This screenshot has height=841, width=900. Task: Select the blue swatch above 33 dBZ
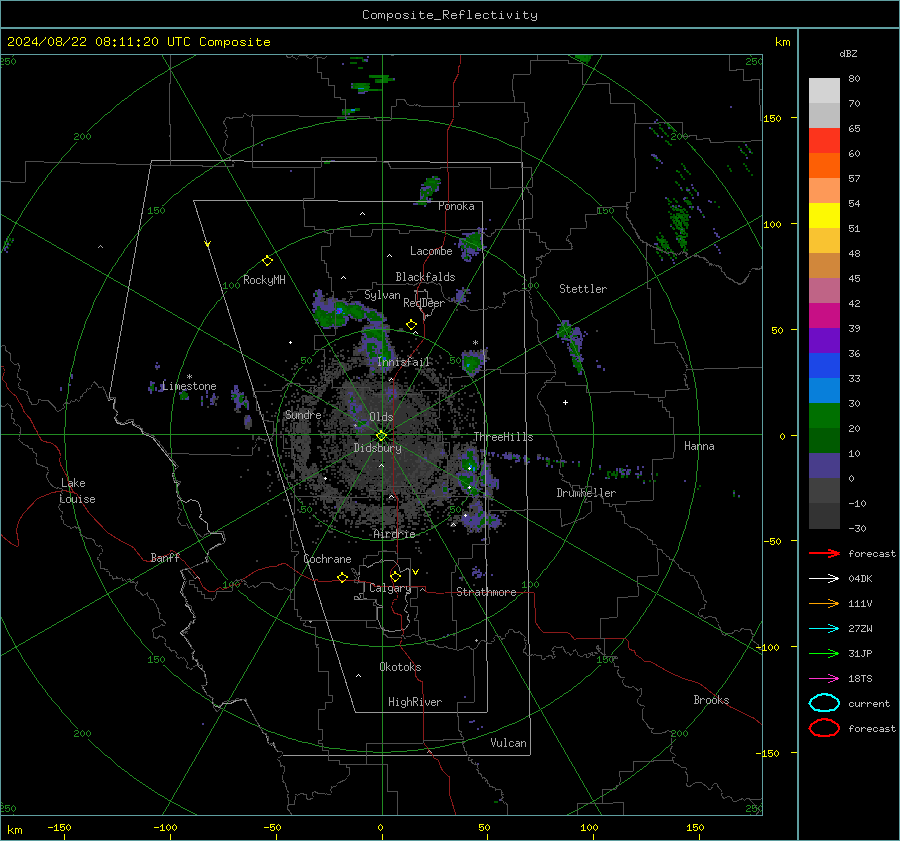tap(824, 366)
